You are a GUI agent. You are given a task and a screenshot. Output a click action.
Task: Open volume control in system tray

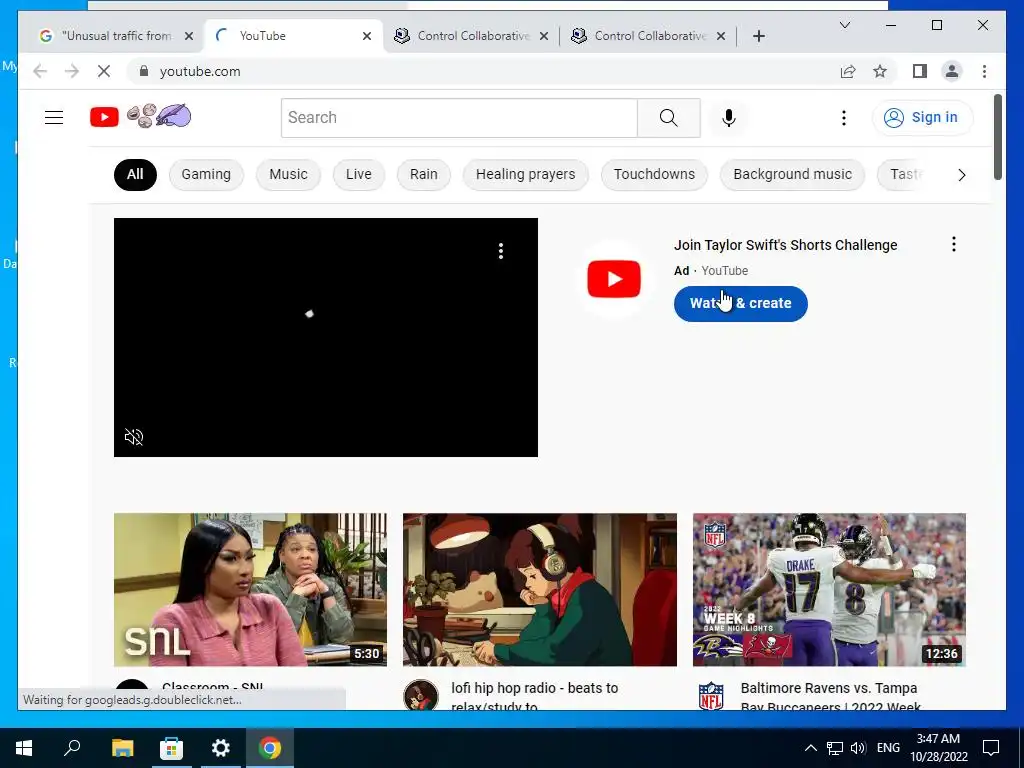(858, 748)
